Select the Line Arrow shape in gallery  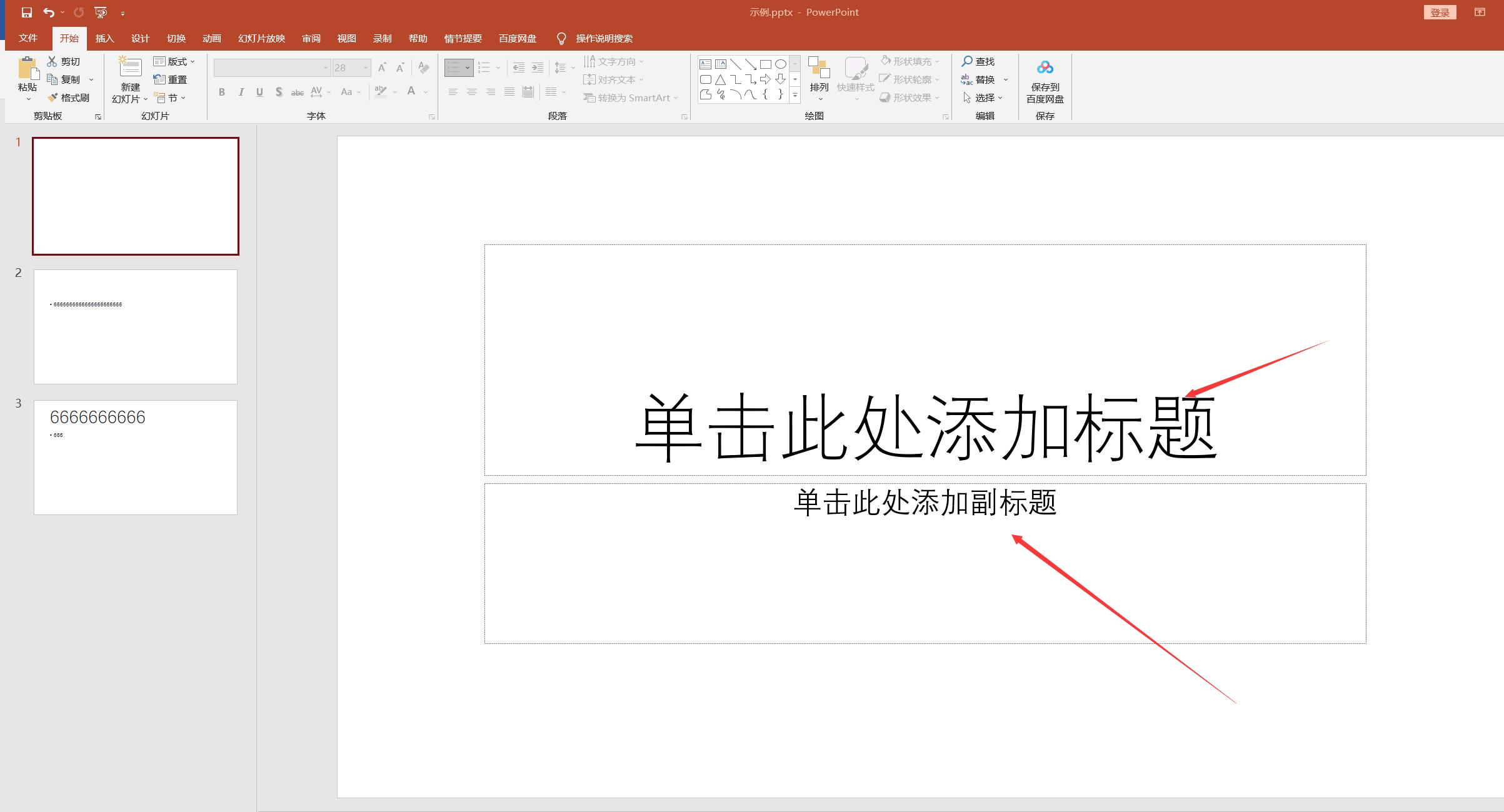tap(751, 64)
